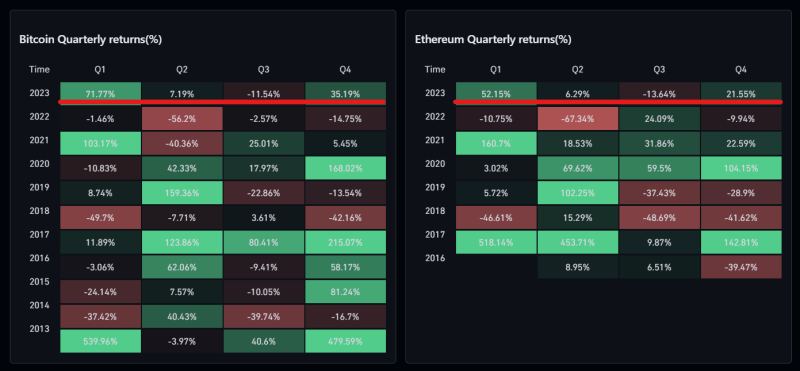
Task: Click Bitcoin 2017 Q4 cell 215.07%
Action: [x=345, y=242]
